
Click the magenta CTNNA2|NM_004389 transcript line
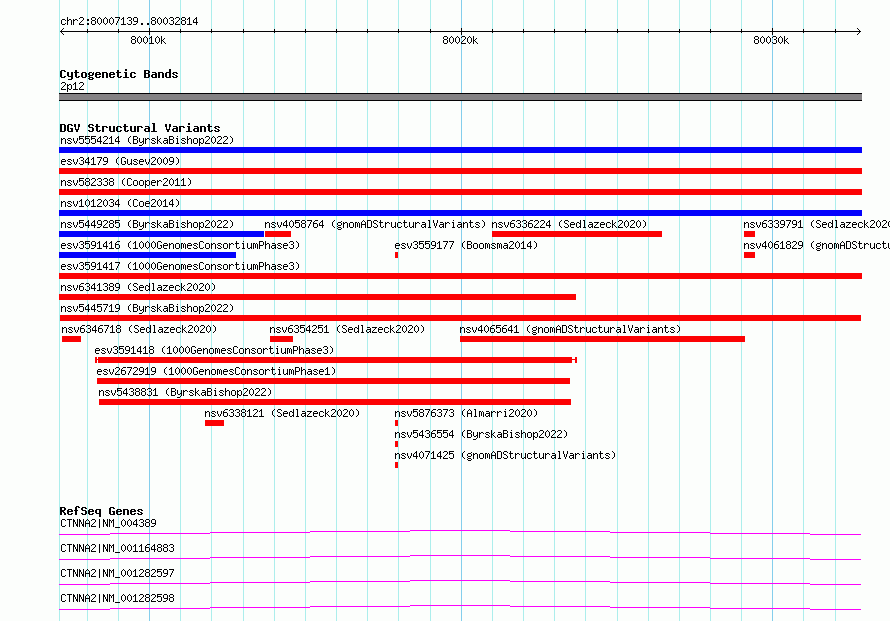tap(460, 532)
